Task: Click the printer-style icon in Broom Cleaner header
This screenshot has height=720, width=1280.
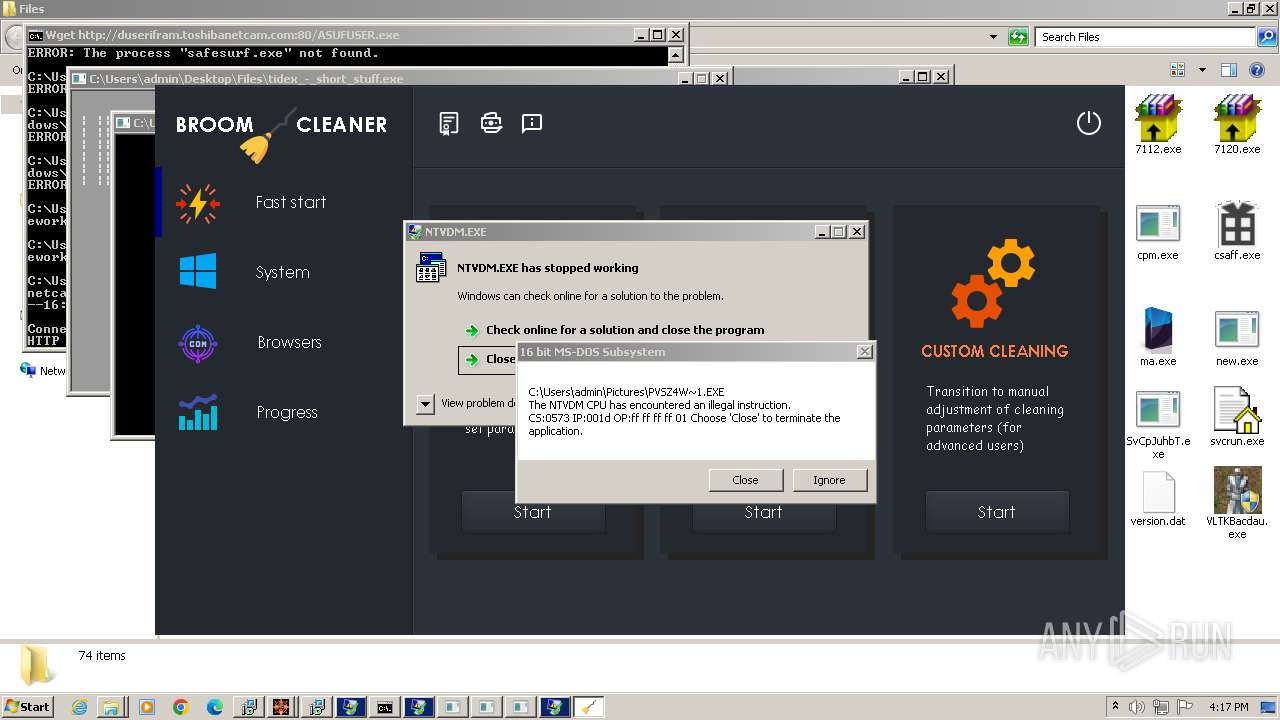Action: click(491, 123)
